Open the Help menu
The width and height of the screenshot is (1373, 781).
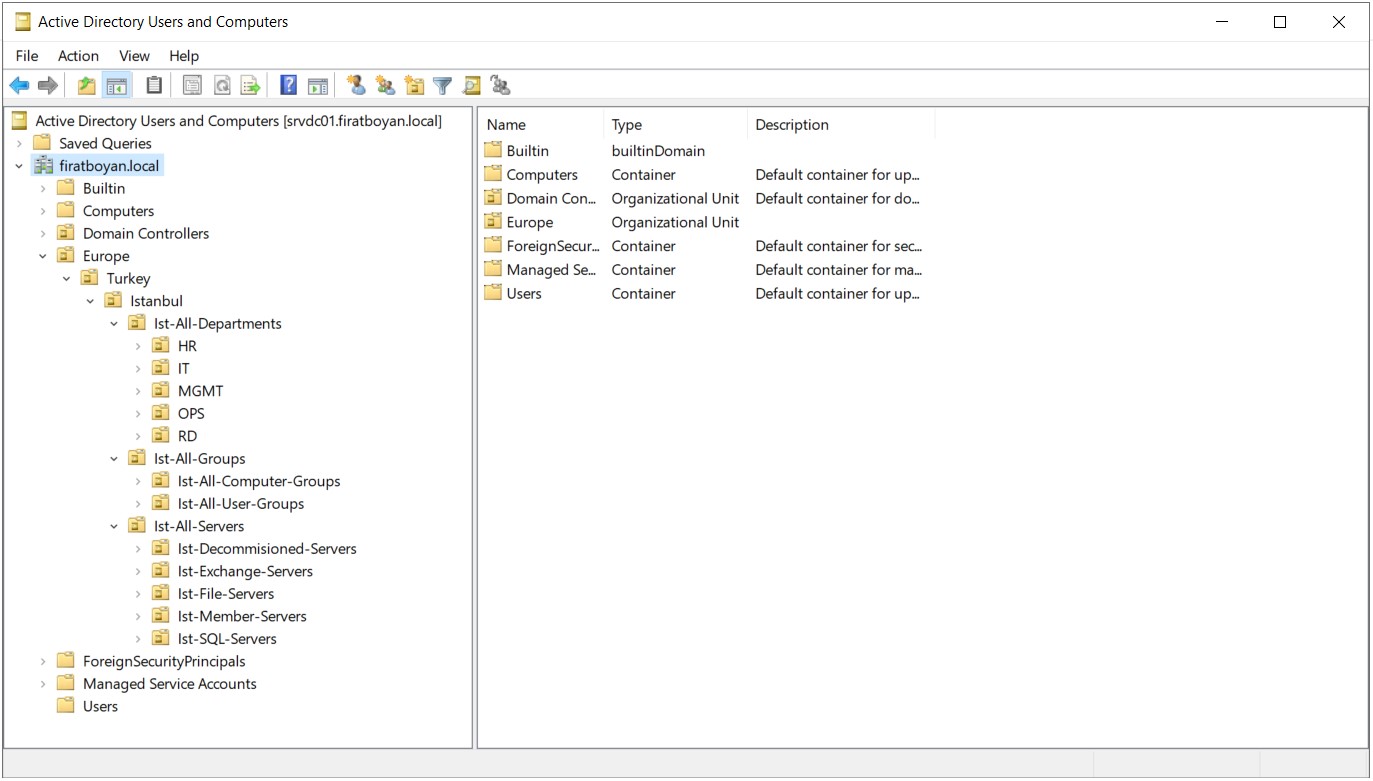point(184,56)
